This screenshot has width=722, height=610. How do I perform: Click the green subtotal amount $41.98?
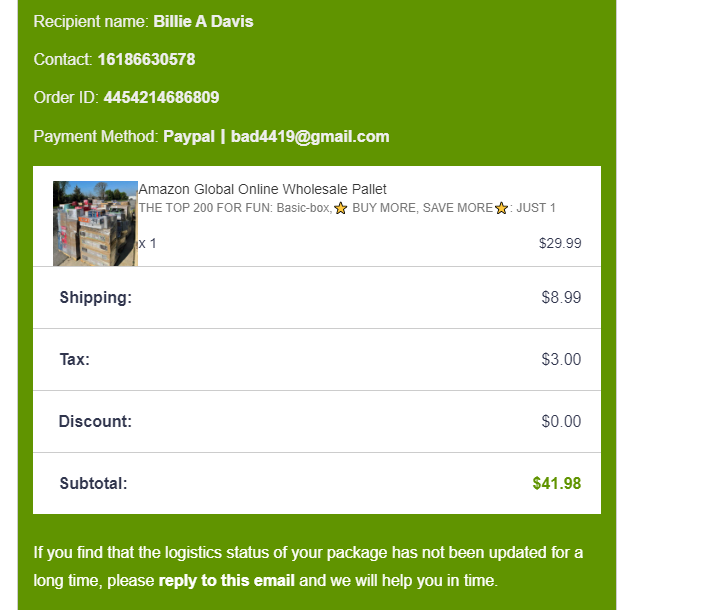click(x=557, y=484)
